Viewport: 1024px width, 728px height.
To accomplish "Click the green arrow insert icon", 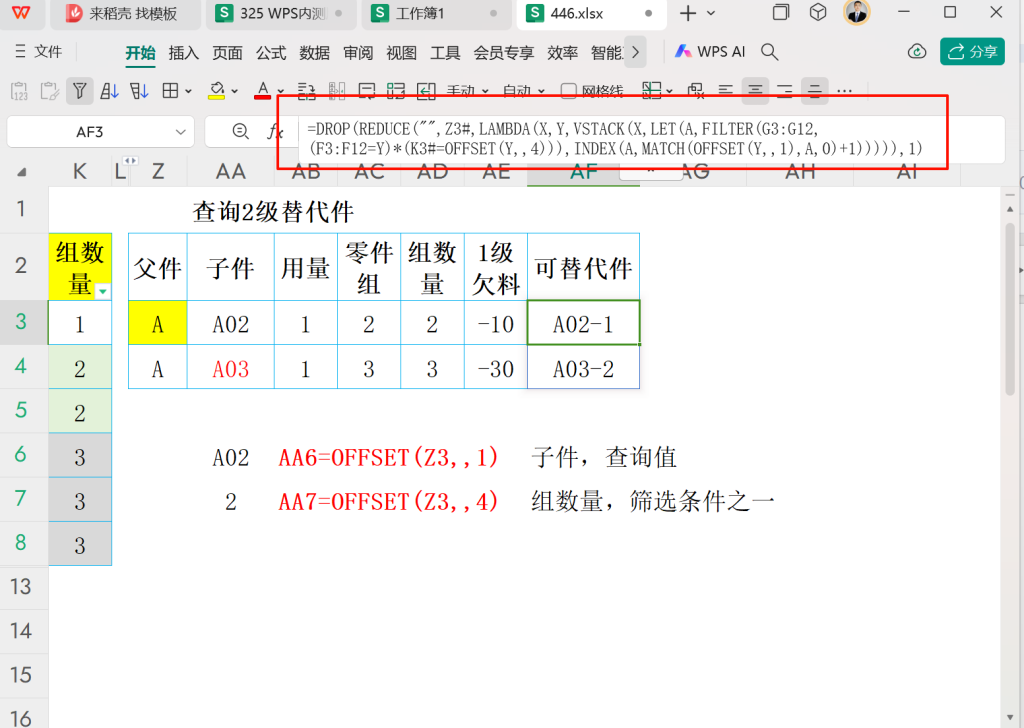I will [426, 91].
